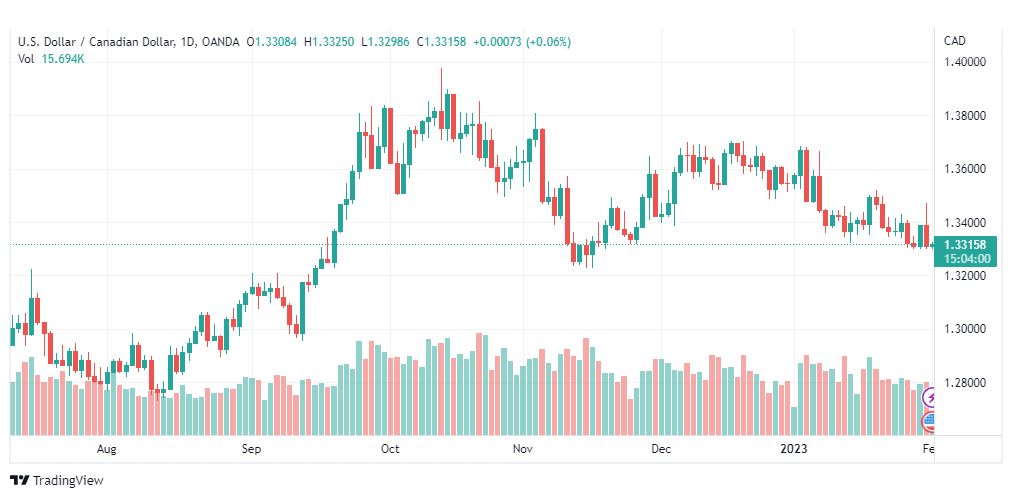Open the TradingView link text
The image size is (1012, 498).
[68, 481]
